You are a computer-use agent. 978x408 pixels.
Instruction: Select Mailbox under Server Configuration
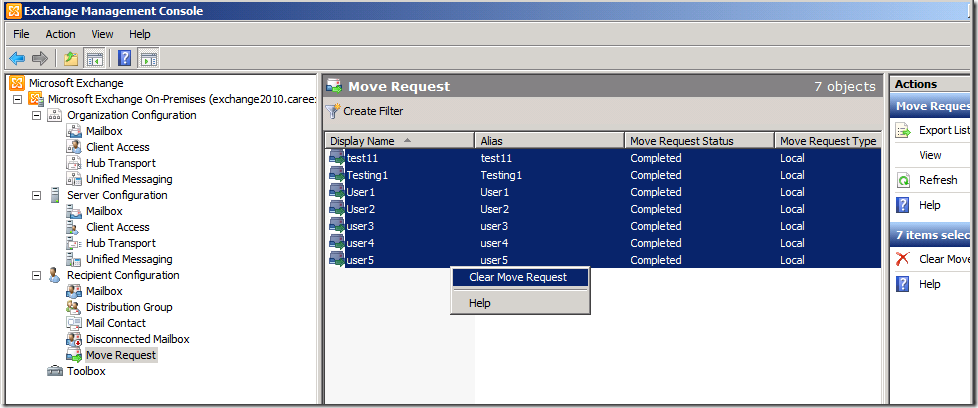pyautogui.click(x=104, y=211)
